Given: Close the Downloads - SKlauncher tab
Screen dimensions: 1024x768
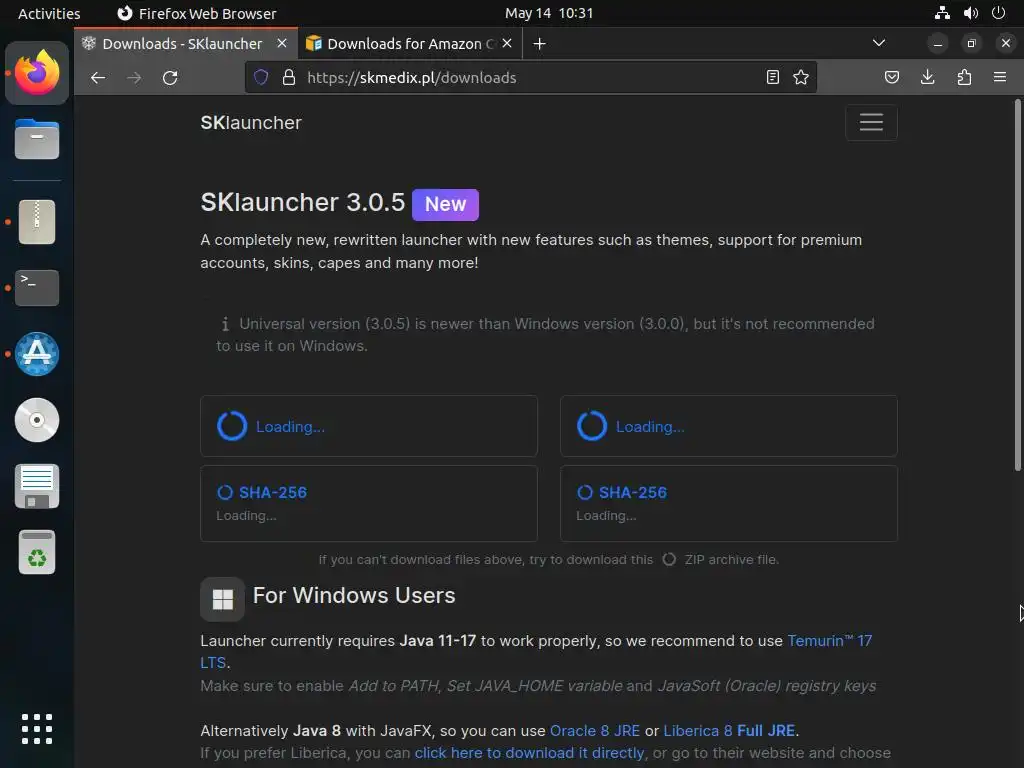Looking at the screenshot, I should (x=282, y=43).
